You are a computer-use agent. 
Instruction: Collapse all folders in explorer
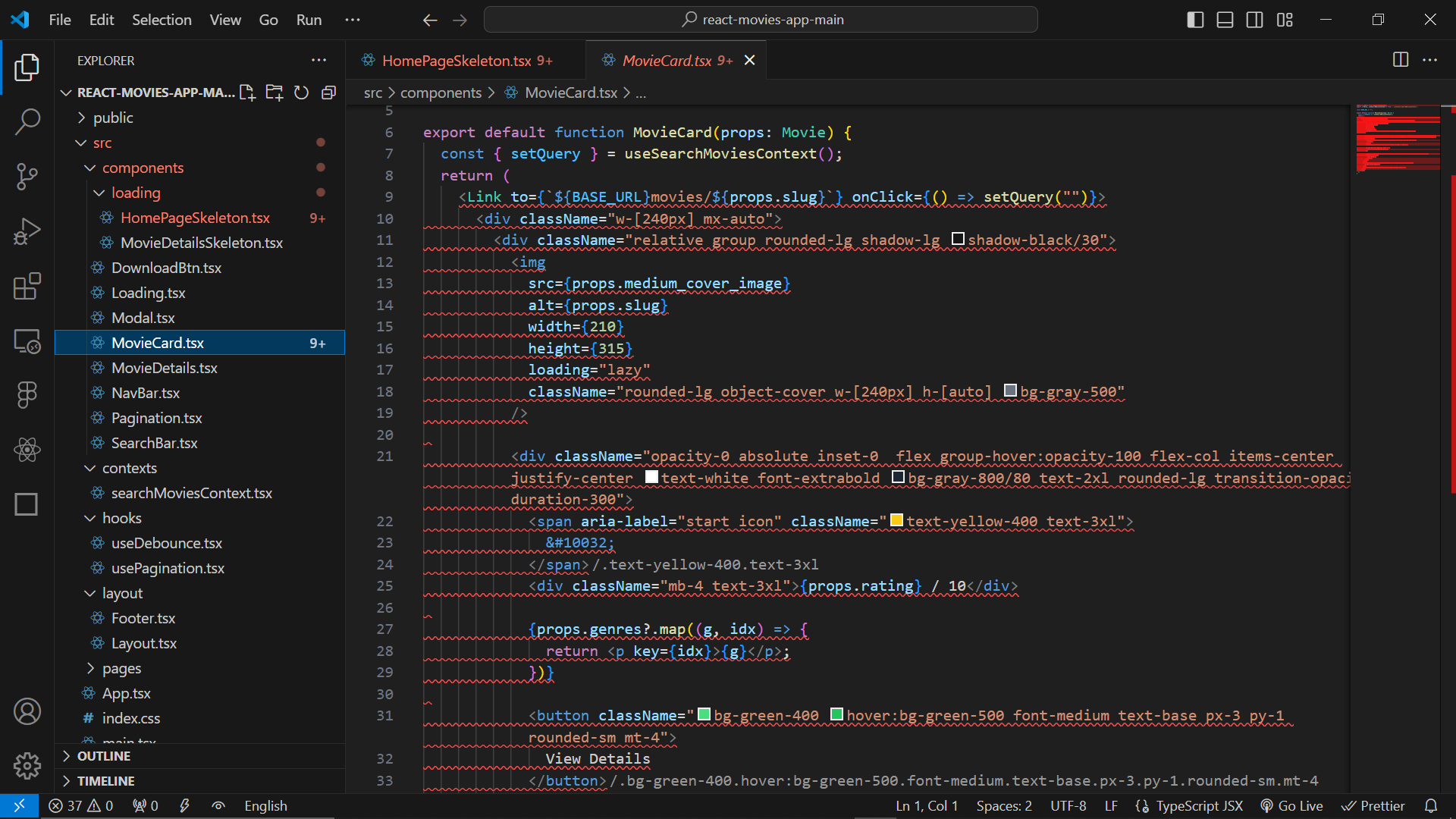click(x=328, y=93)
